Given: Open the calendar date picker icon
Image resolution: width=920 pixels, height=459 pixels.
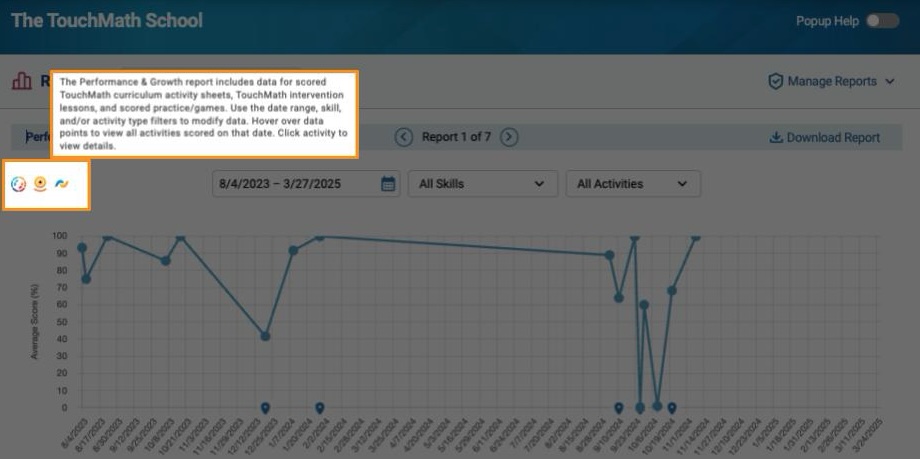Looking at the screenshot, I should coord(388,184).
